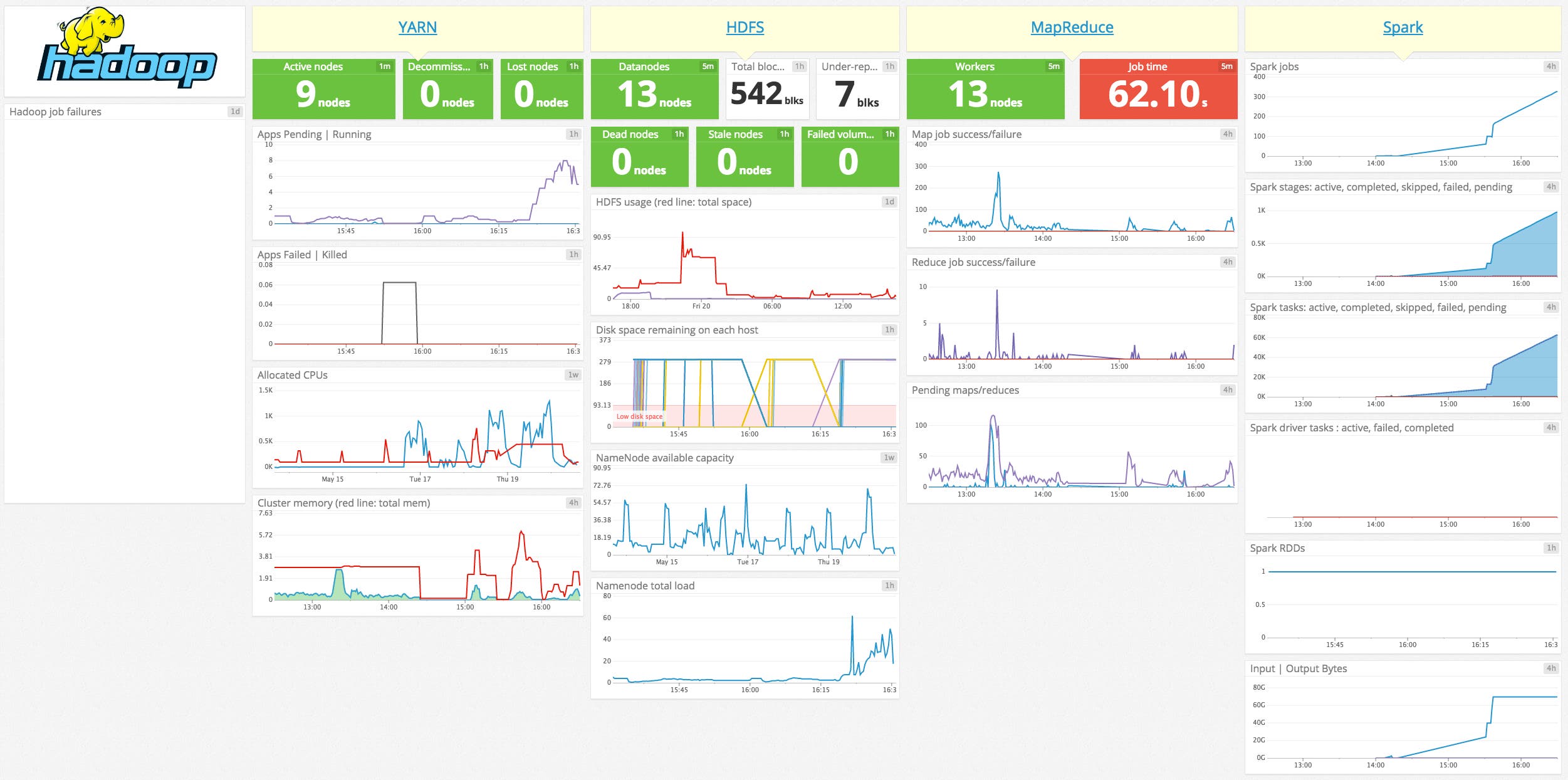Click the Under-replicated blocks tile
1568x780 pixels.
pos(856,91)
